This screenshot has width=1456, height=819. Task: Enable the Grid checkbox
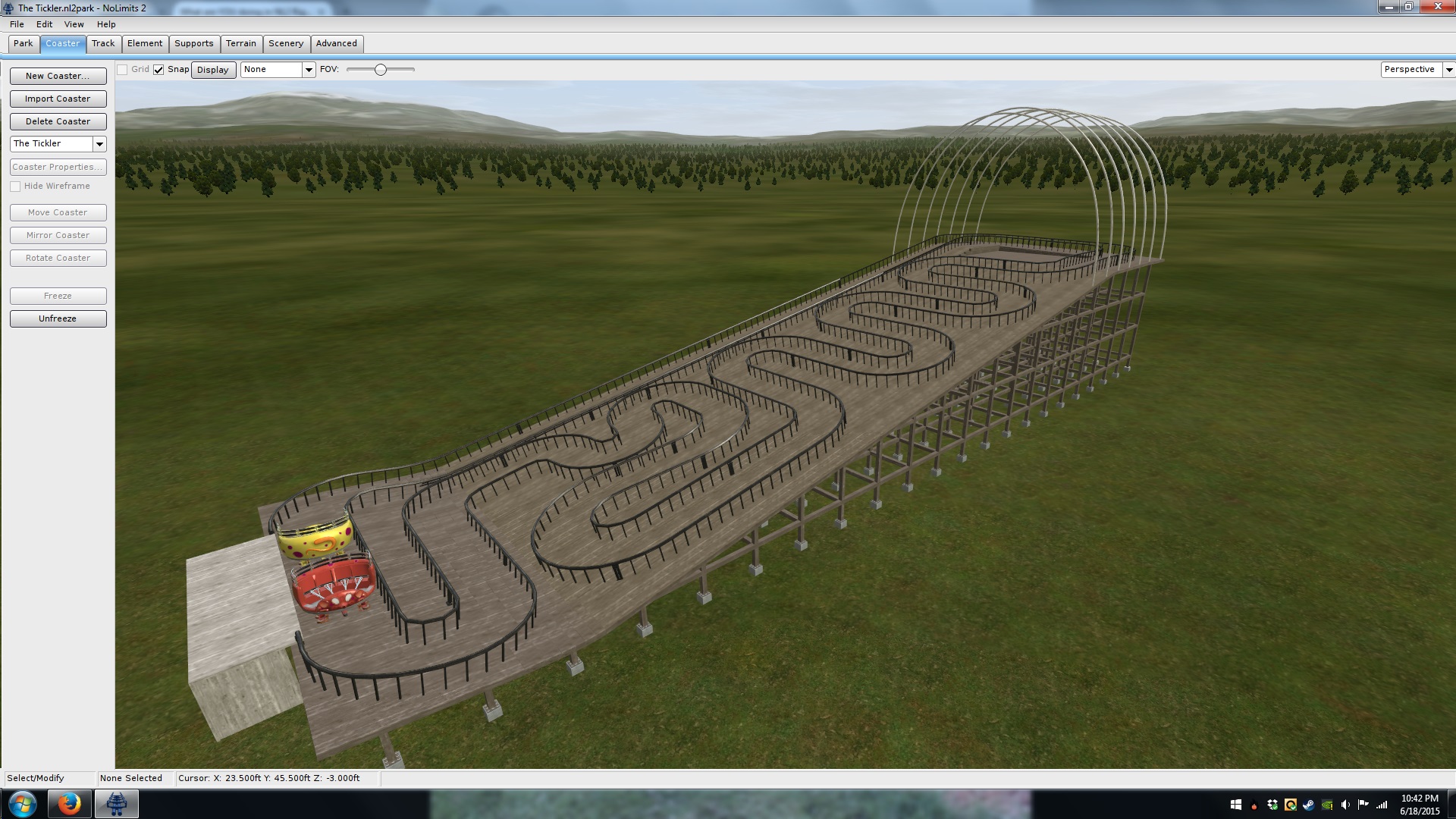coord(122,70)
